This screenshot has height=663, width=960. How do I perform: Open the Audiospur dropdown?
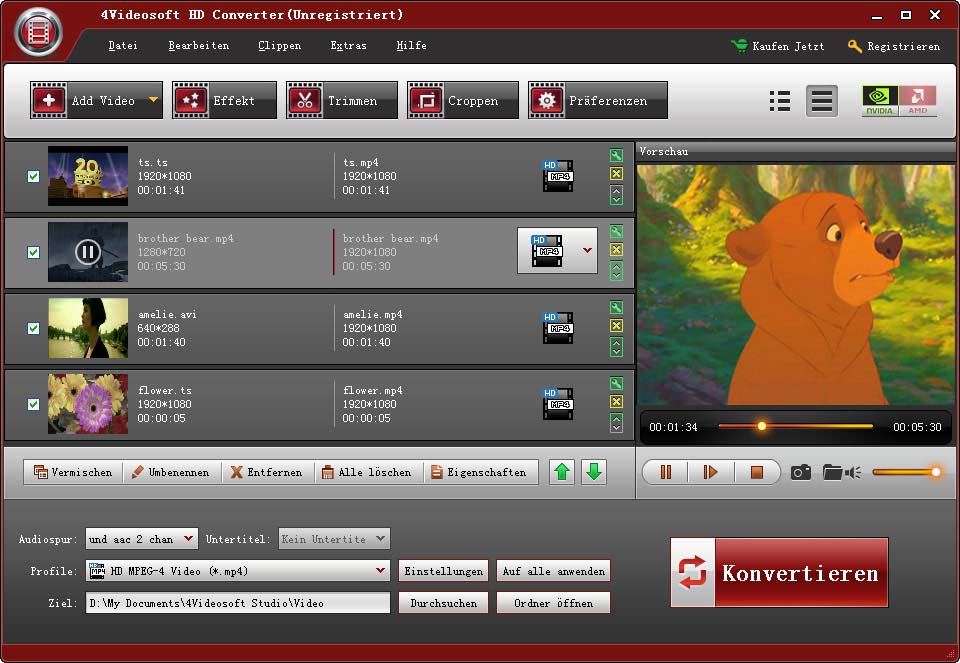click(189, 539)
